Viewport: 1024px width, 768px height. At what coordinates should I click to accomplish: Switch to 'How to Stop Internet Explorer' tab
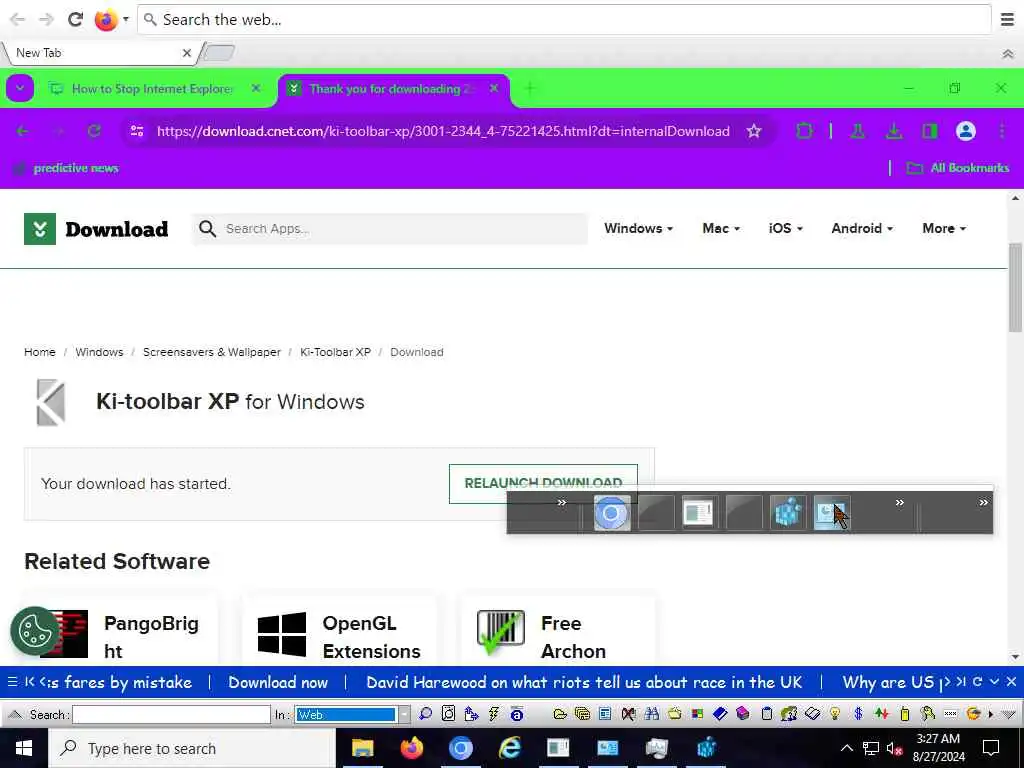tap(155, 89)
